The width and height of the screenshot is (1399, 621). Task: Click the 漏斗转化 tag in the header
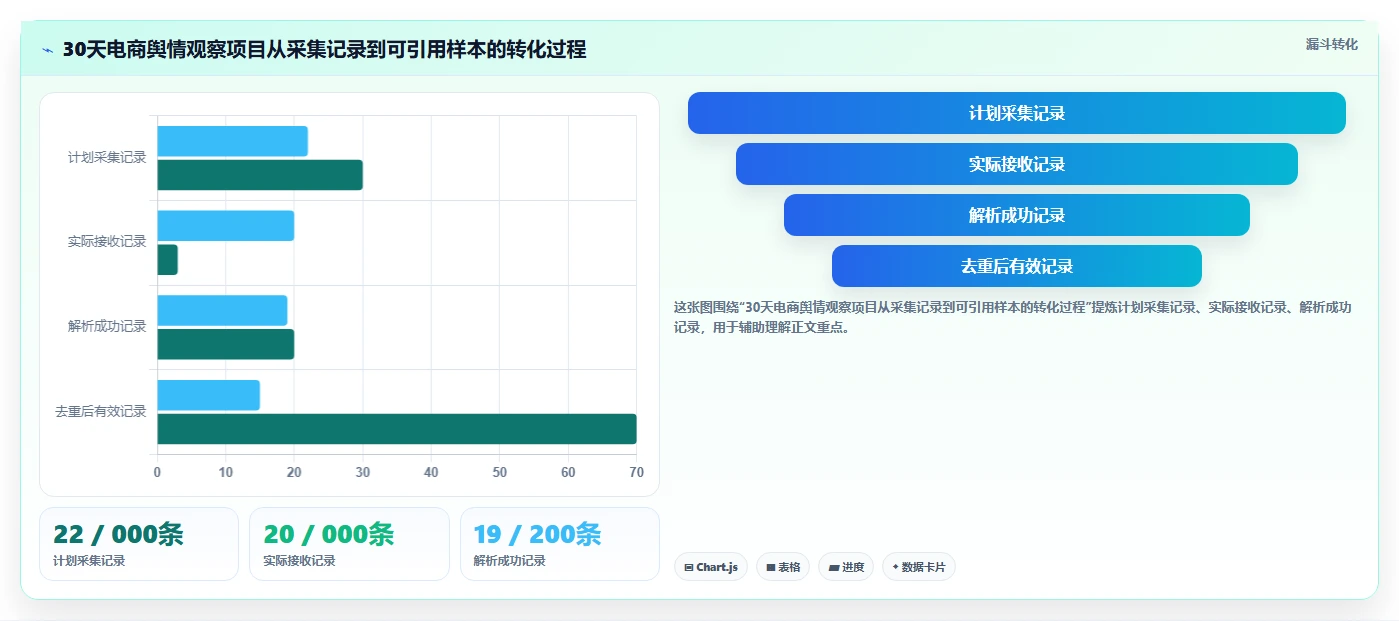pos(1331,44)
